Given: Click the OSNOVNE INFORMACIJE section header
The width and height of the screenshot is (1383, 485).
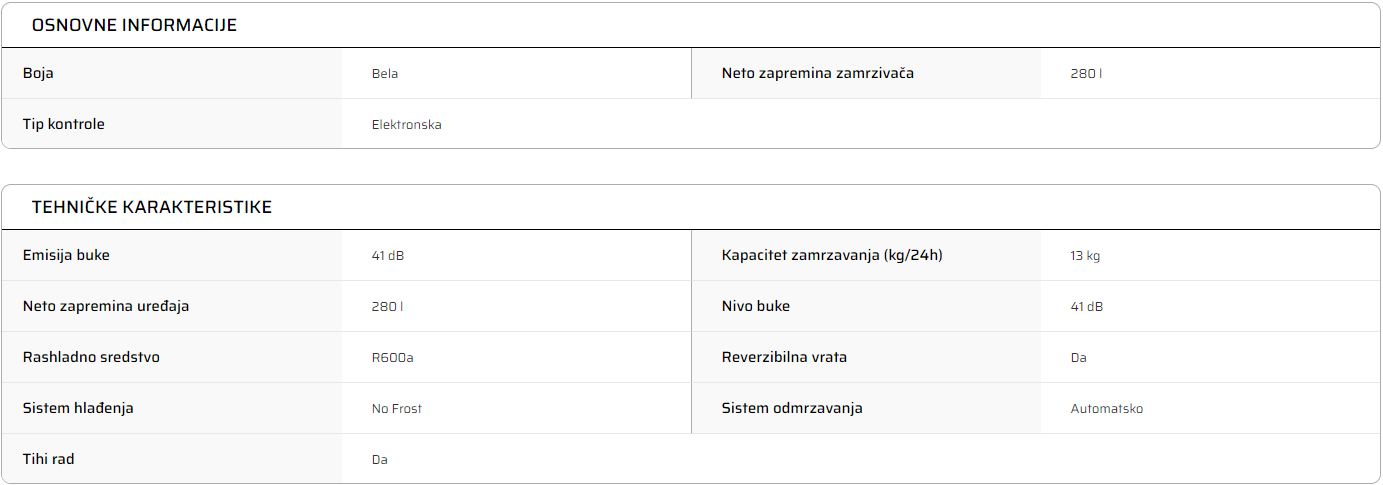Looking at the screenshot, I should click(134, 25).
